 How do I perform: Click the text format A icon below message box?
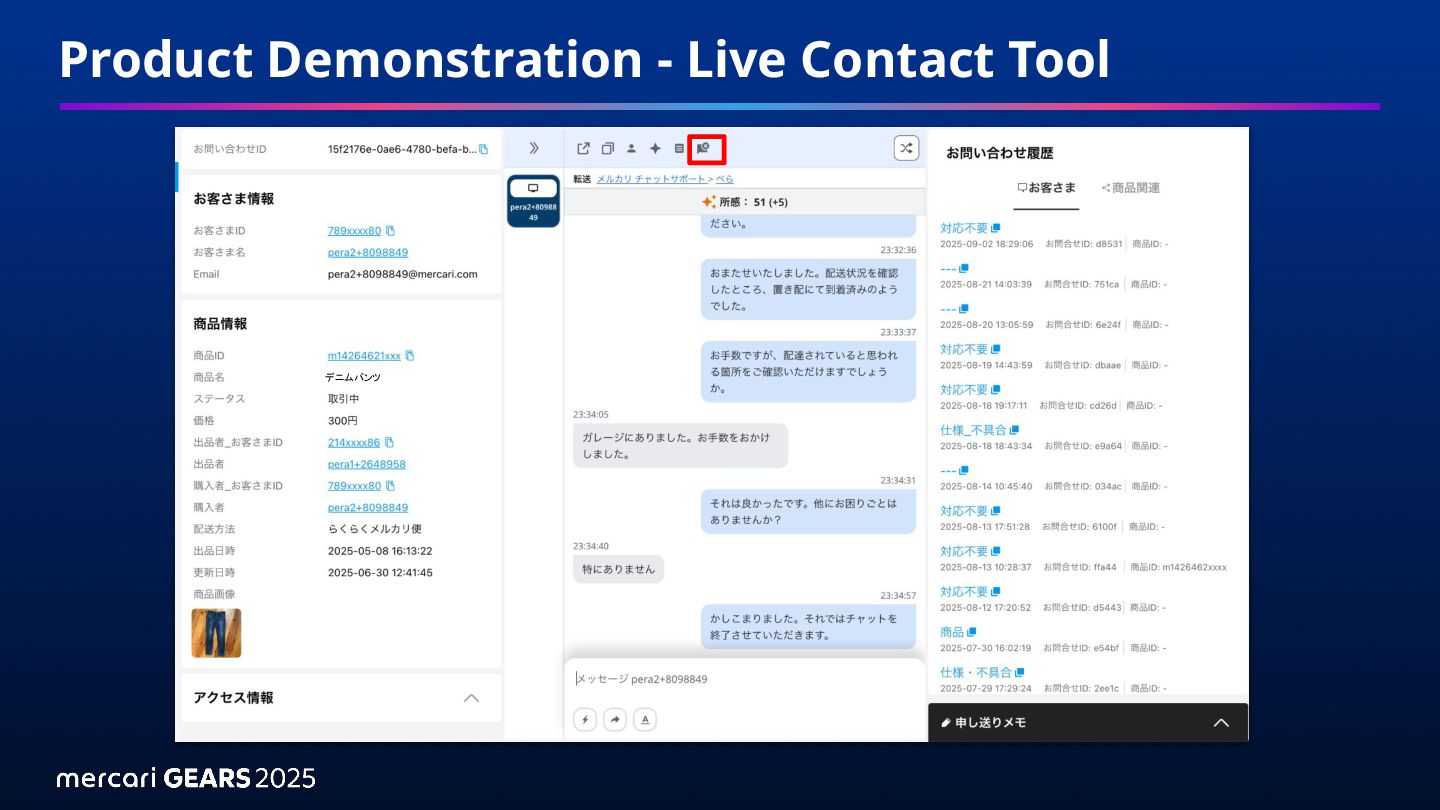[x=645, y=719]
